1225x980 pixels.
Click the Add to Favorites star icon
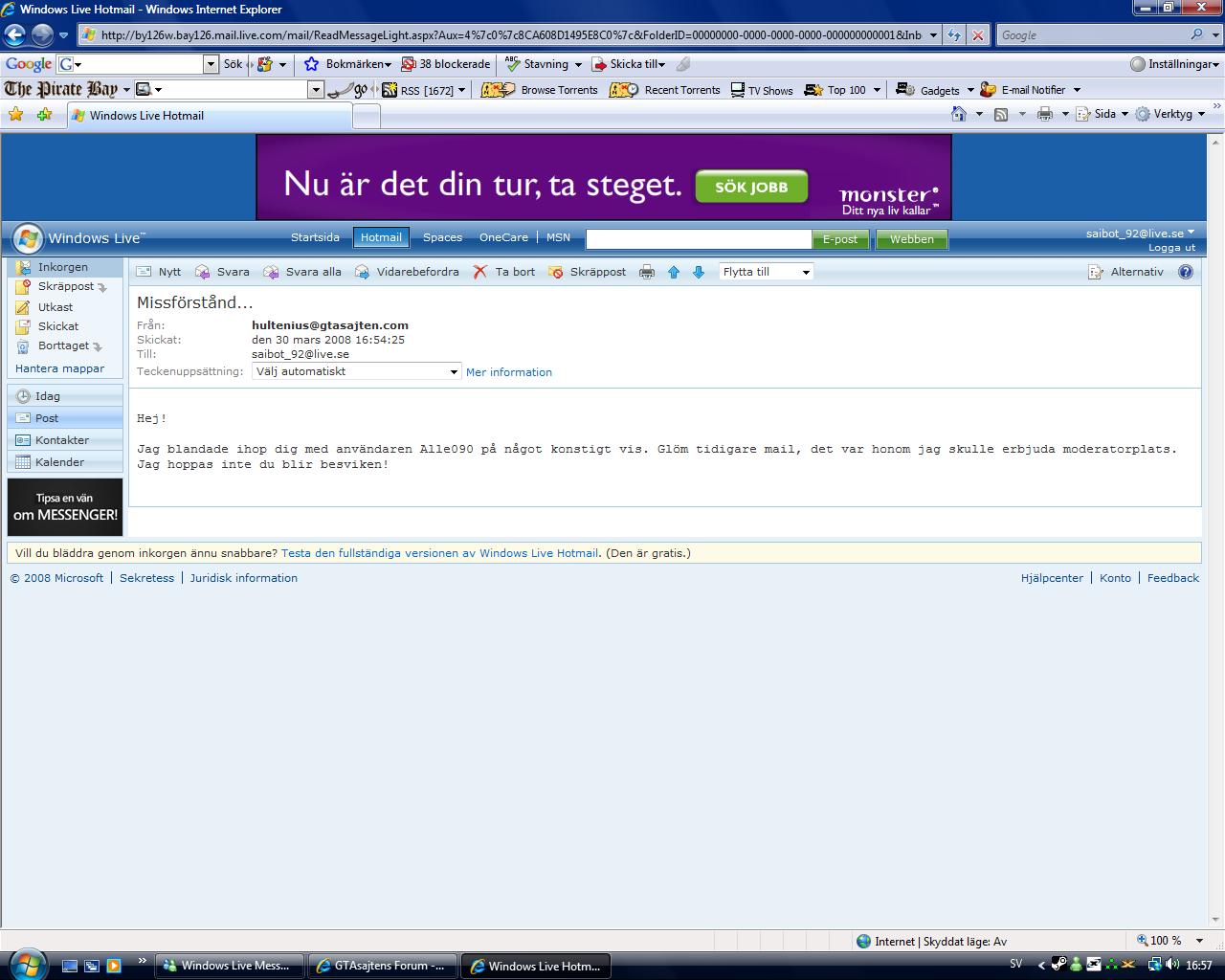click(44, 115)
